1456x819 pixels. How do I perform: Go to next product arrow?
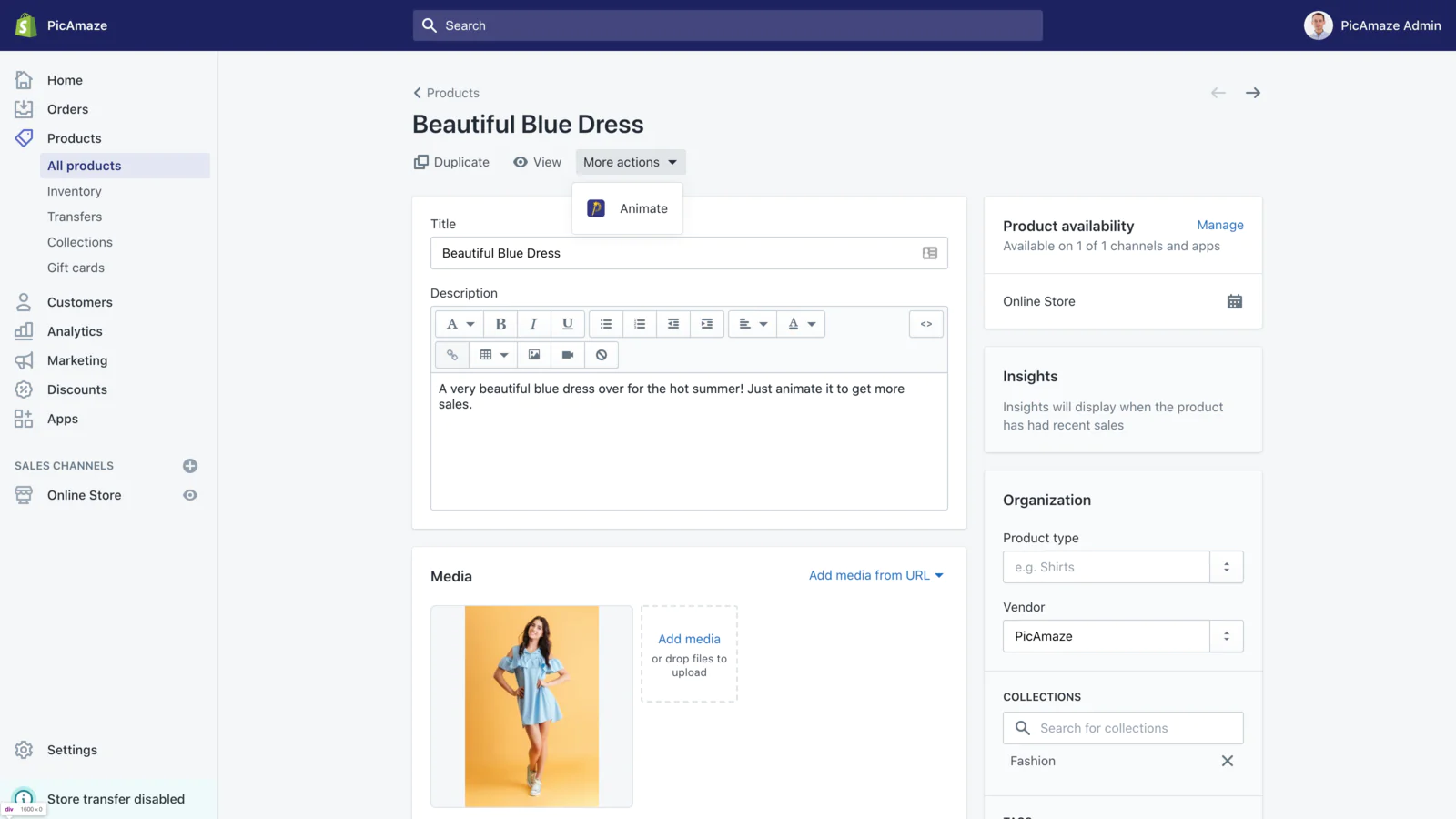coord(1253,93)
